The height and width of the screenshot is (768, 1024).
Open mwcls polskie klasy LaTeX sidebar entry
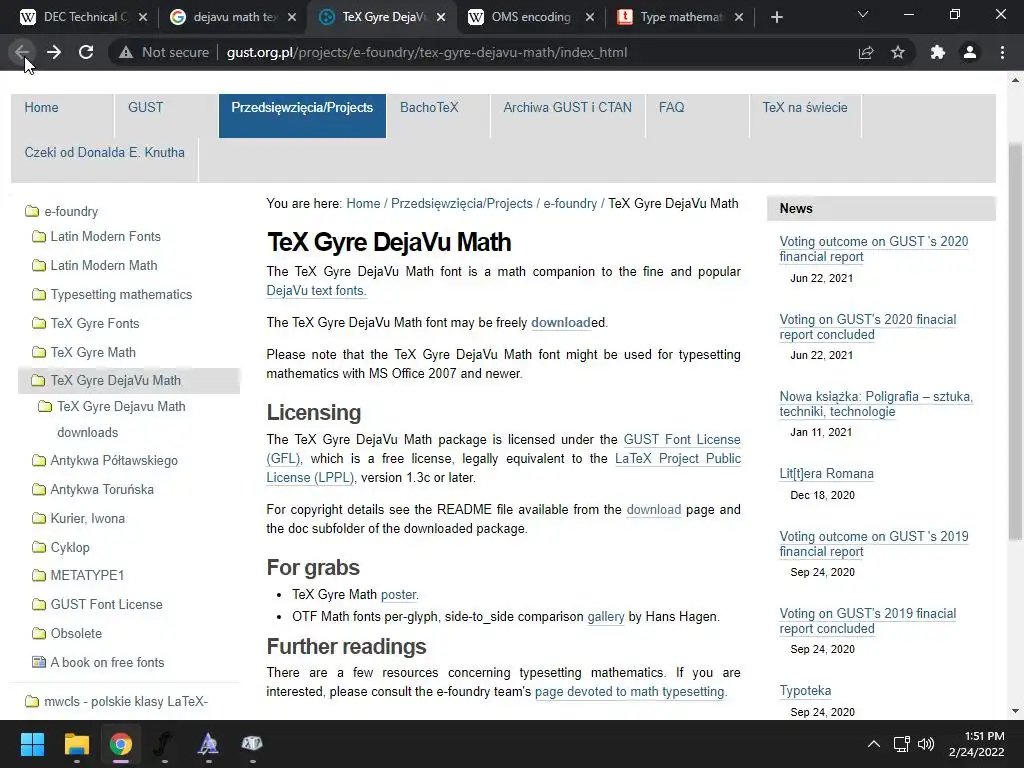point(126,701)
